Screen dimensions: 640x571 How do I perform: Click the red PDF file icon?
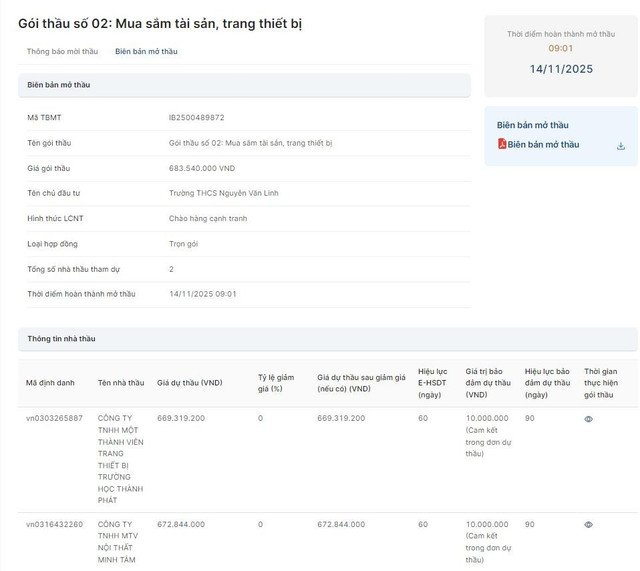502,144
